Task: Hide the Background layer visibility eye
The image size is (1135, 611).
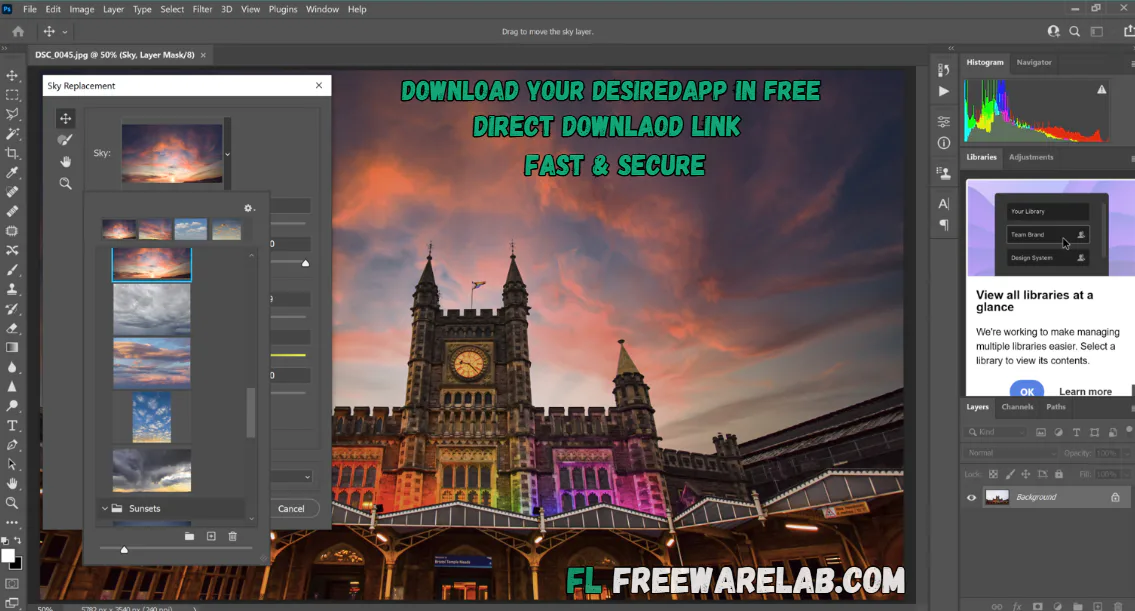Action: pyautogui.click(x=971, y=498)
